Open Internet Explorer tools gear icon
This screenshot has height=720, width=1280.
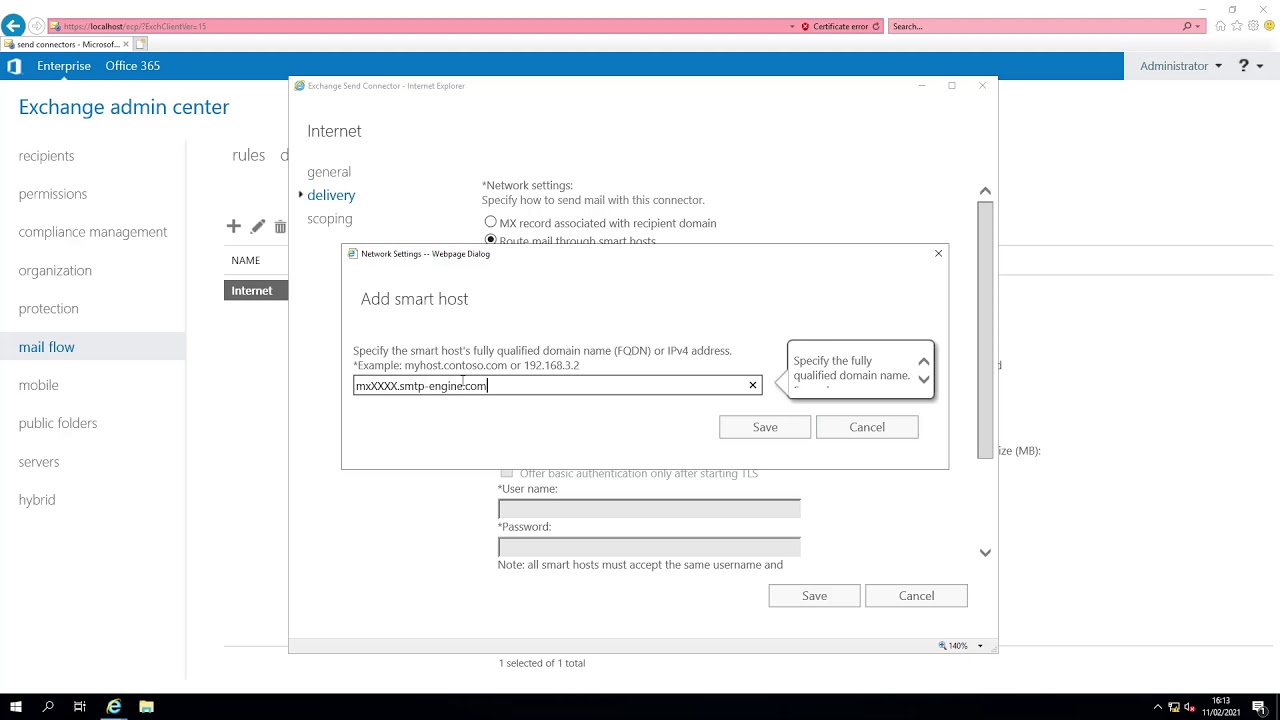pyautogui.click(x=1253, y=26)
